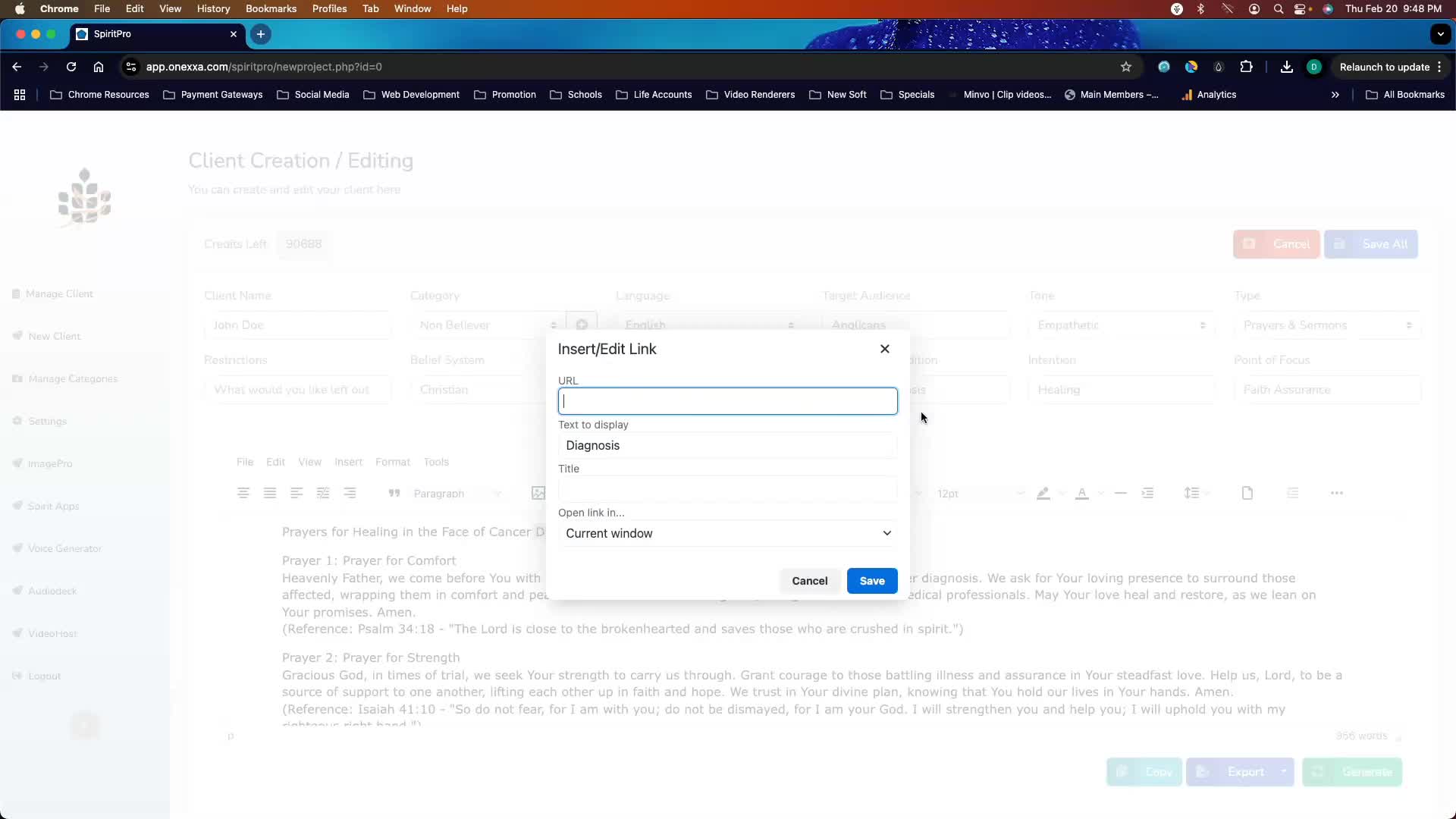Click the text color icon

click(1082, 493)
